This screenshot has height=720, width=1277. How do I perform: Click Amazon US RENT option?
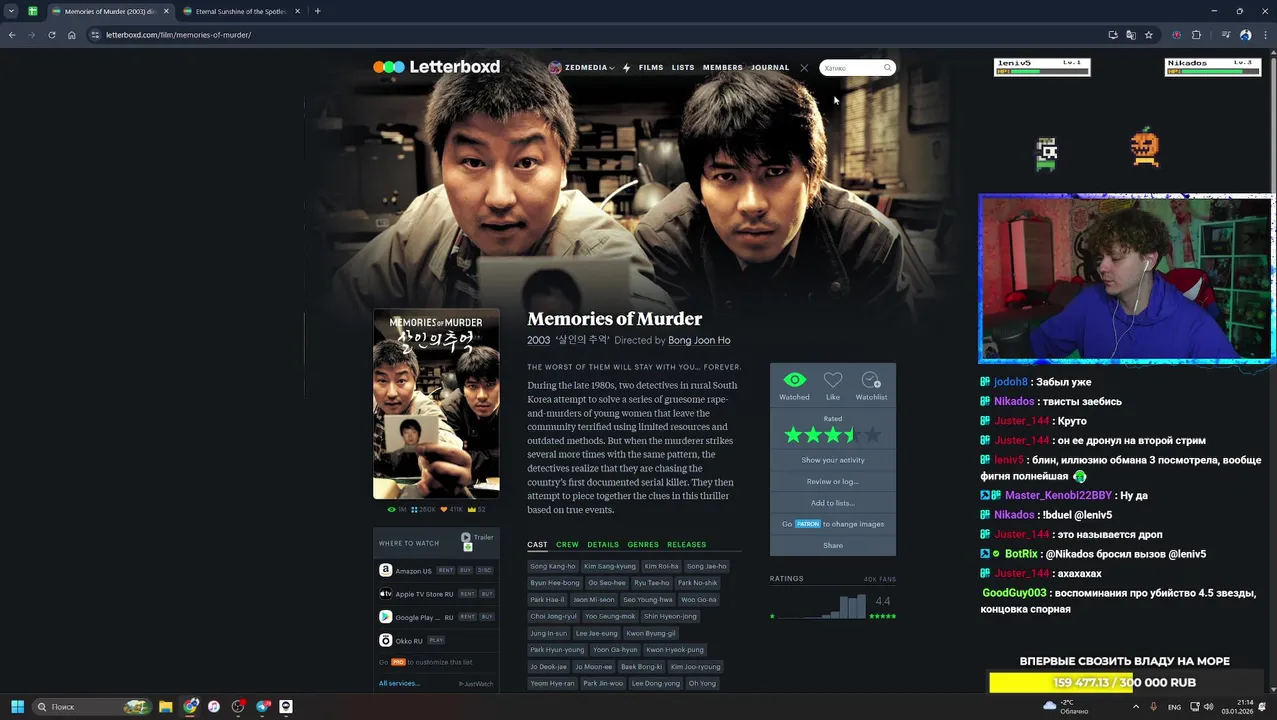click(446, 570)
